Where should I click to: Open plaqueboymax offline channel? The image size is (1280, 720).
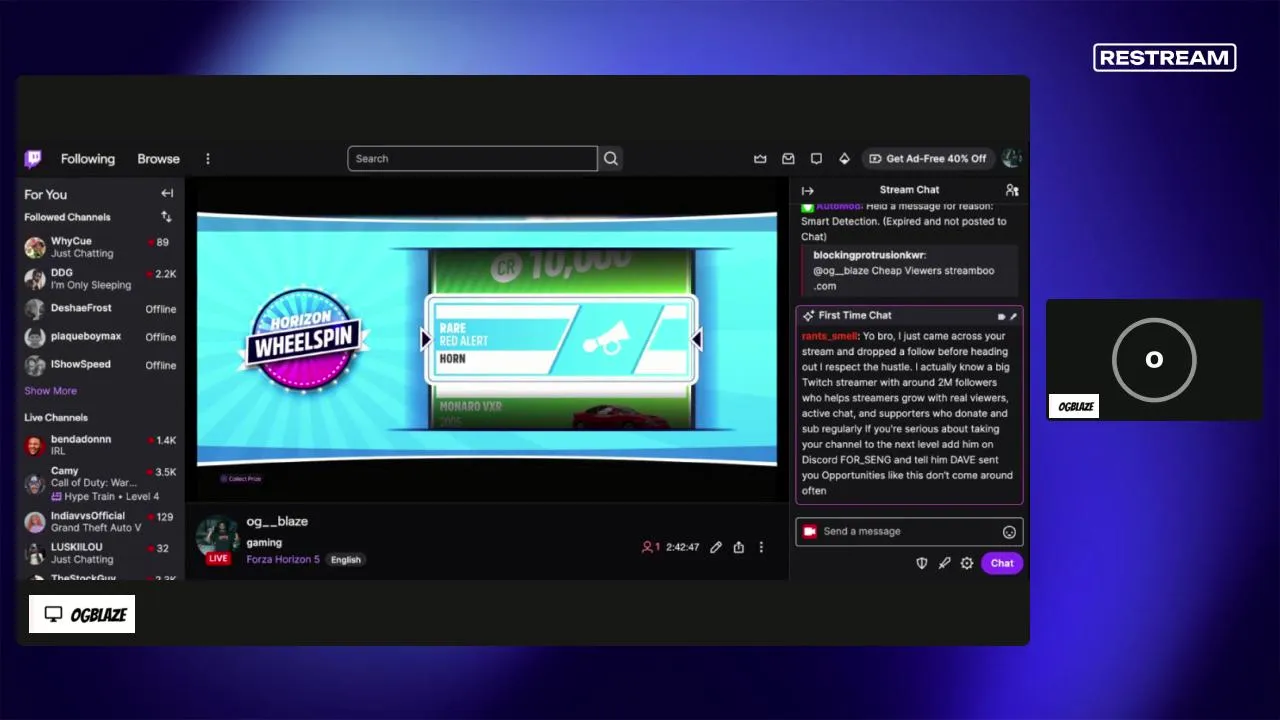(100, 337)
